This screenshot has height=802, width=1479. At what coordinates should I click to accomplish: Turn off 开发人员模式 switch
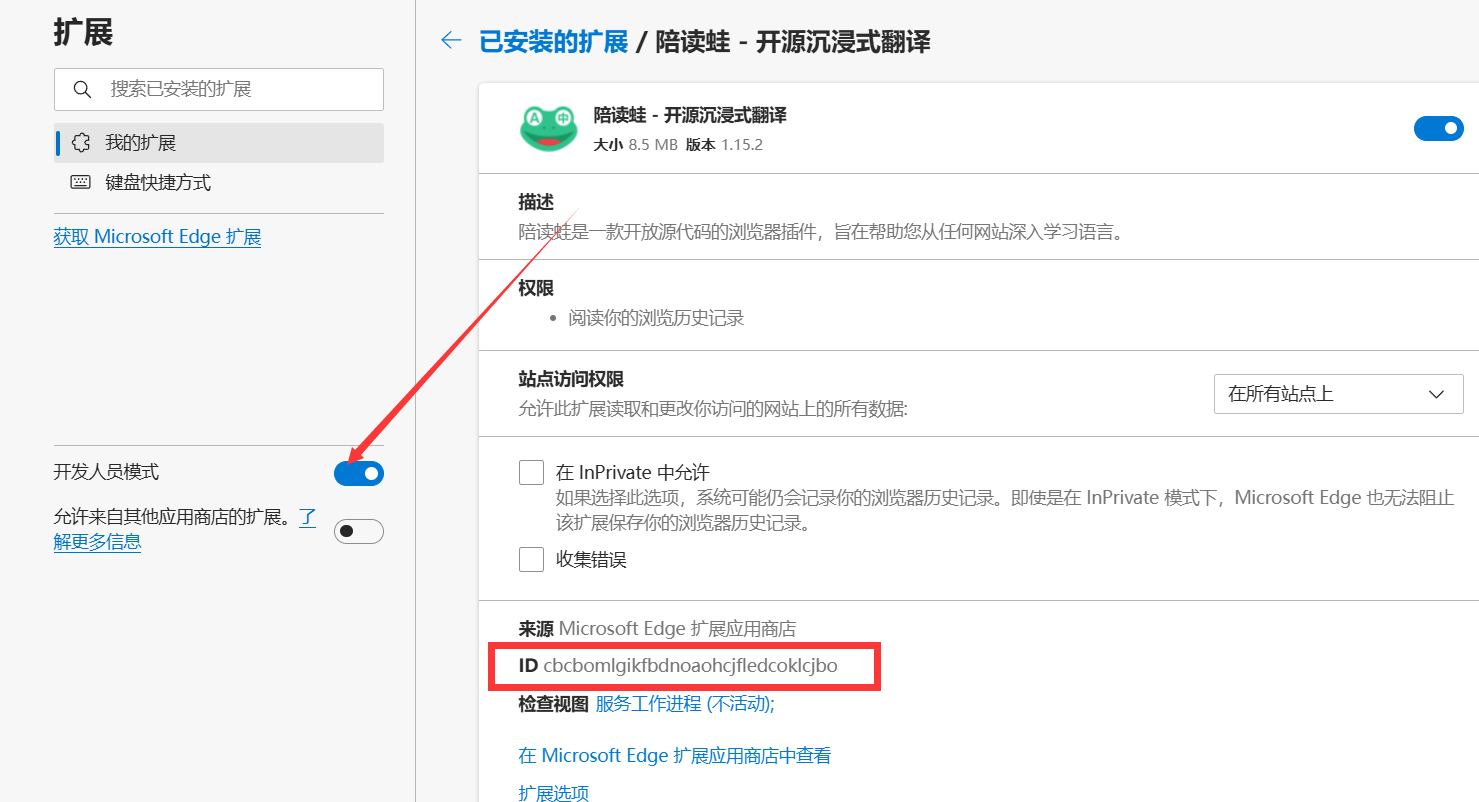coord(359,473)
